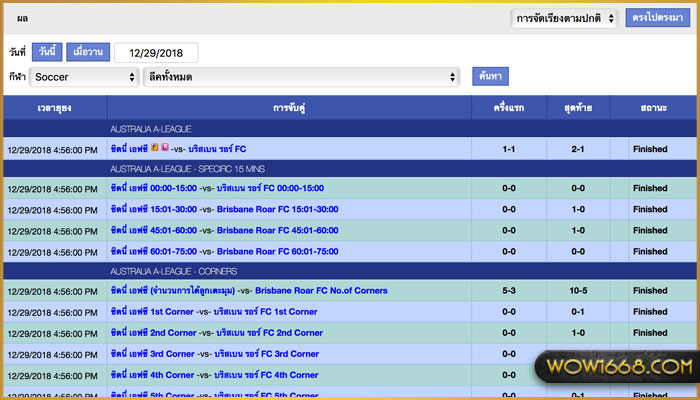Viewport: 700px width, 400px height.
Task: Expand the Soccer sport dropdown
Action: pos(84,77)
